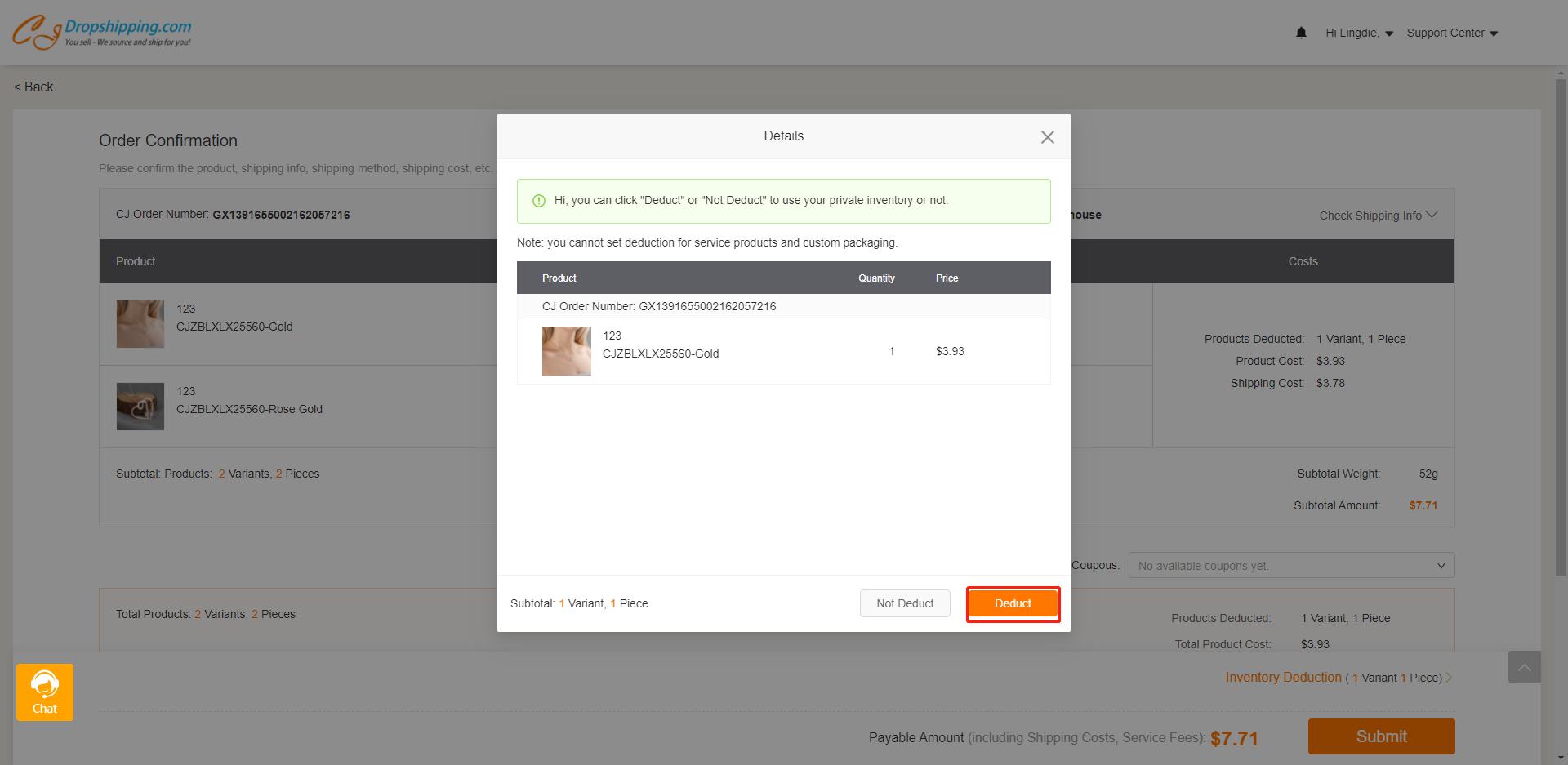Open the Coupons dropdown
Viewport: 1568px width, 765px height.
point(1290,565)
